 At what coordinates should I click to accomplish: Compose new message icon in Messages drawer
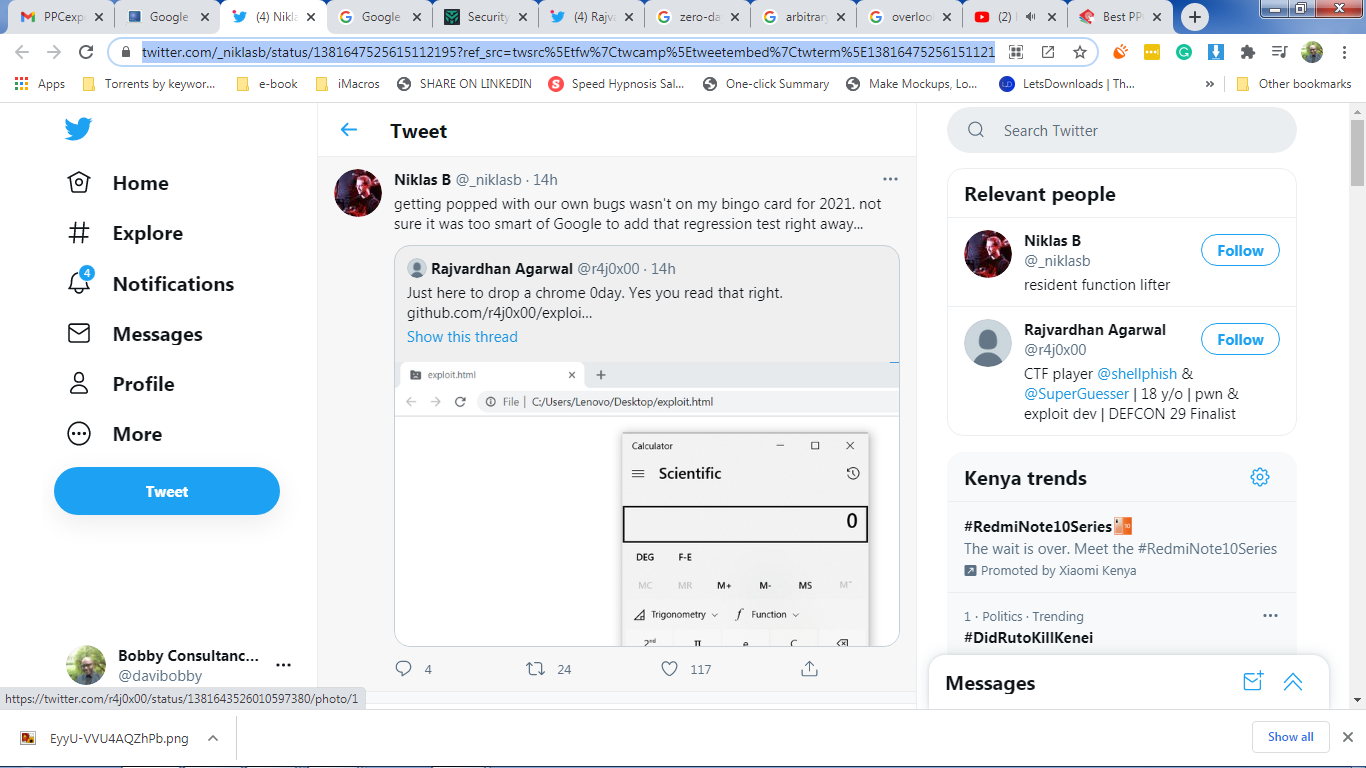point(1253,682)
